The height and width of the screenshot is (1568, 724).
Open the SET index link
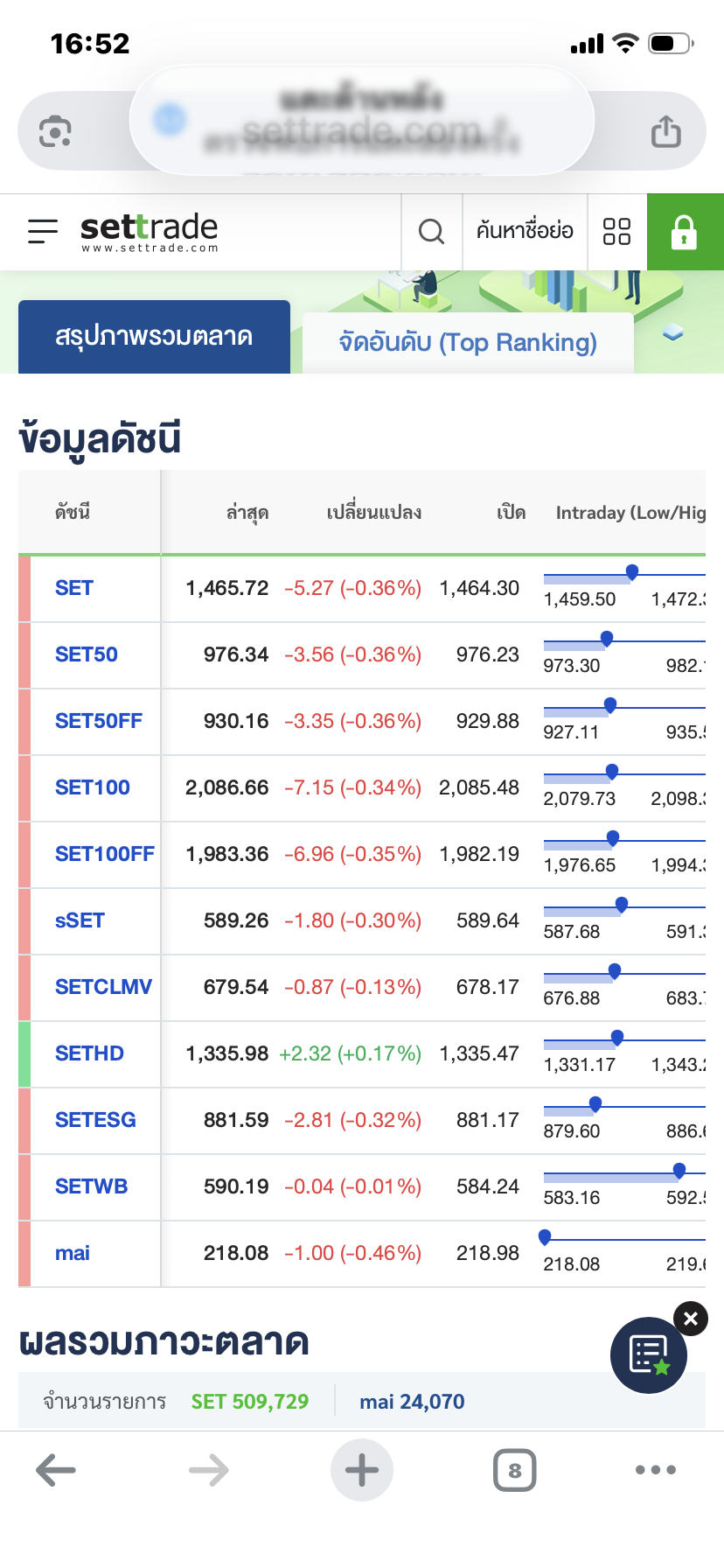click(x=74, y=588)
